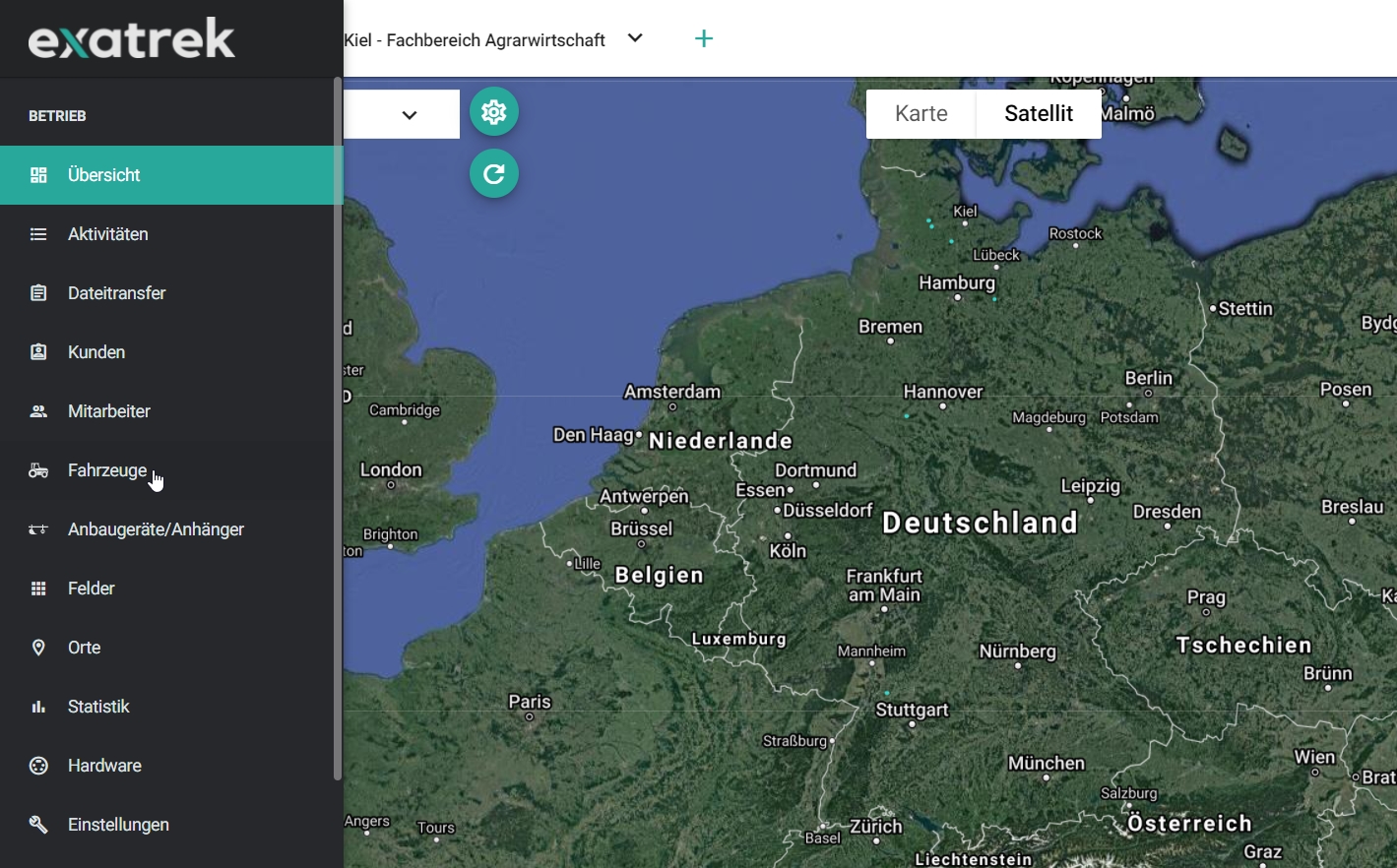Go to Dateitransfer section
Viewport: 1397px width, 868px height.
(167, 293)
